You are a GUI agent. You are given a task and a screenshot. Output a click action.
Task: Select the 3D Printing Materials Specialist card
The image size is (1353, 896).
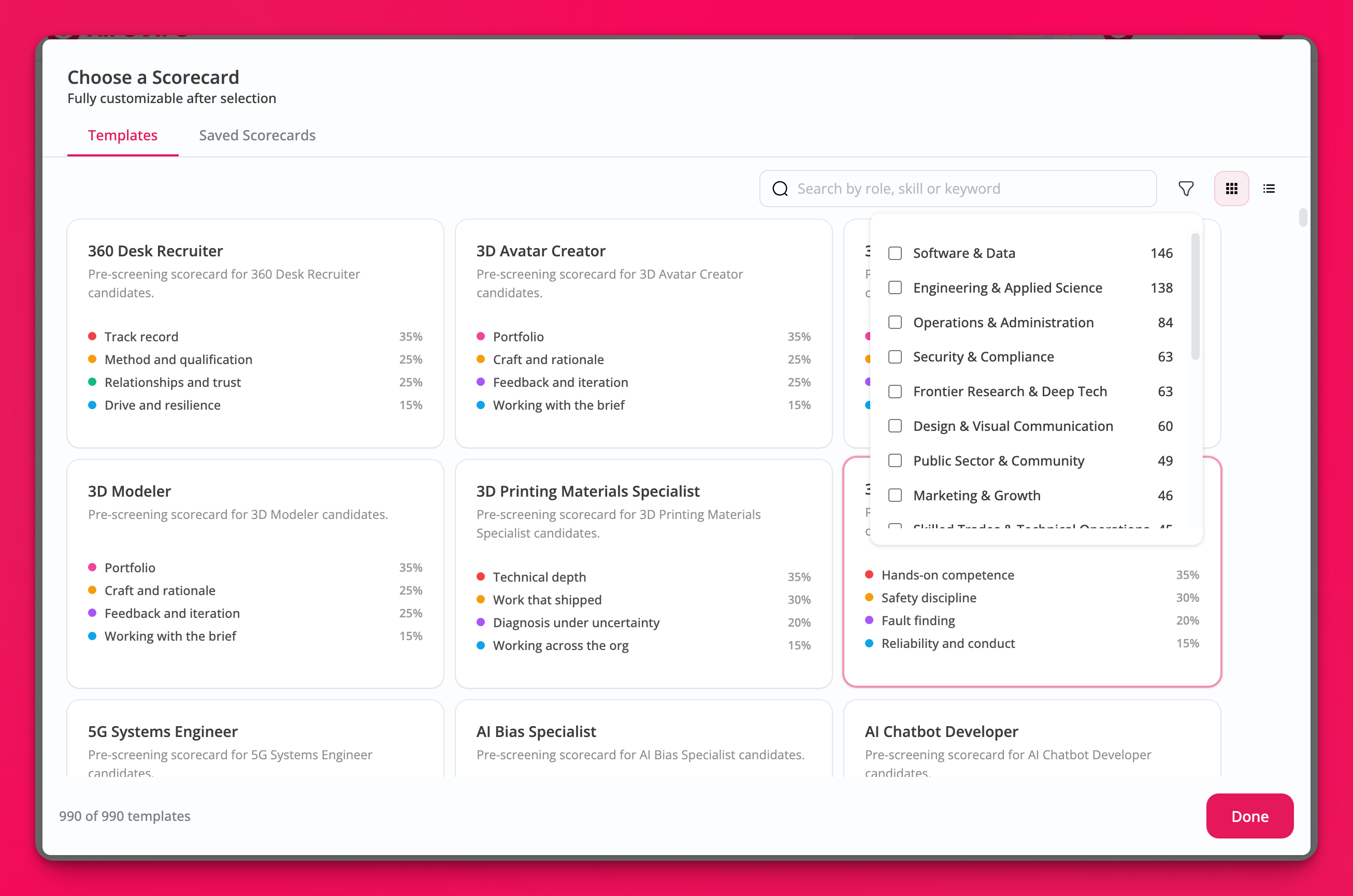pos(643,574)
